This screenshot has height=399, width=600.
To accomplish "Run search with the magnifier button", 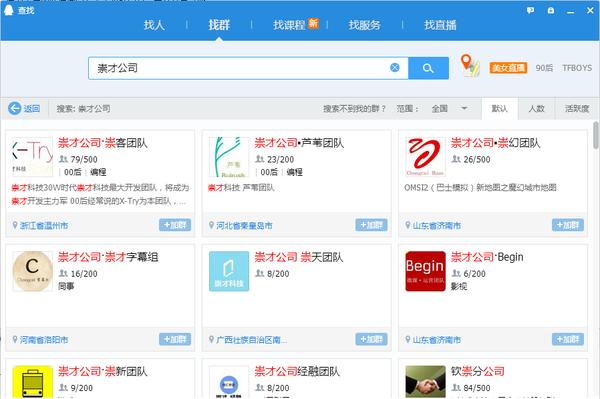I will [x=428, y=68].
